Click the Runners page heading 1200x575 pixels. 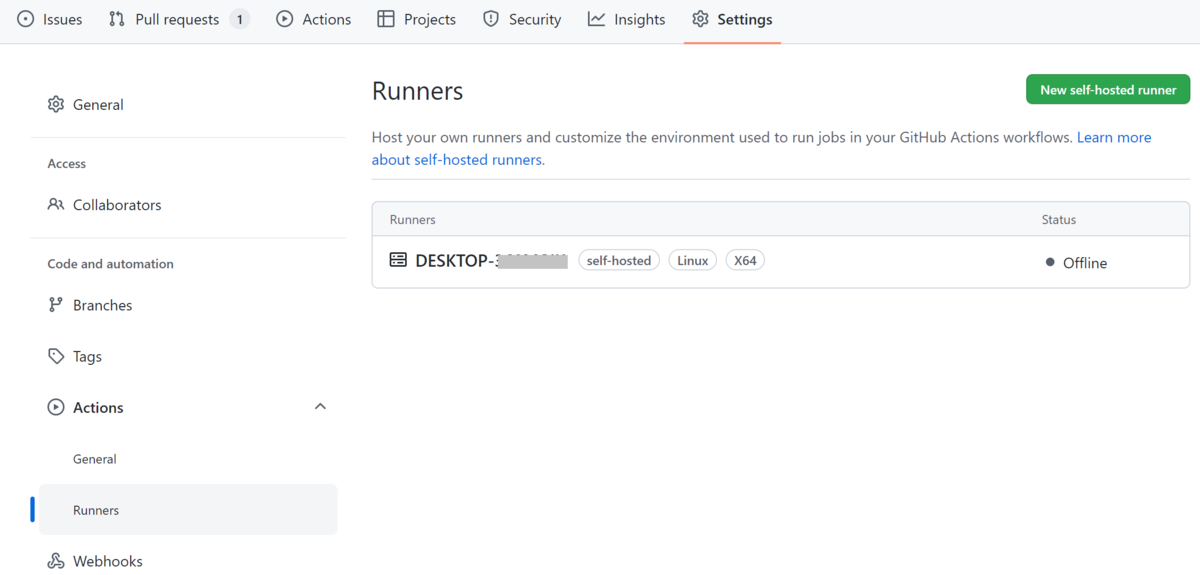[x=418, y=91]
